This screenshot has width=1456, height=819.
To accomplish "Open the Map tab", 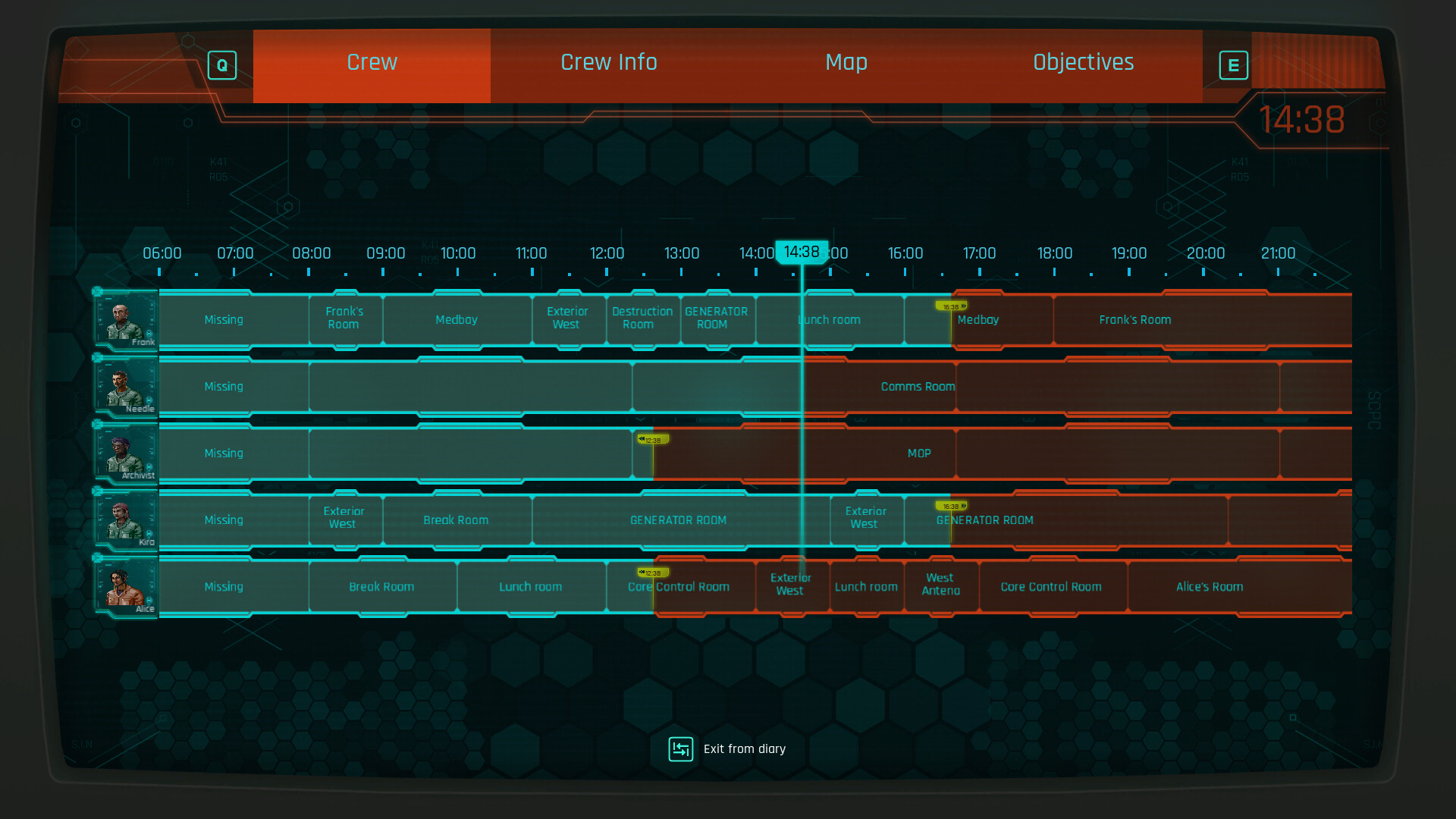I will [x=846, y=62].
